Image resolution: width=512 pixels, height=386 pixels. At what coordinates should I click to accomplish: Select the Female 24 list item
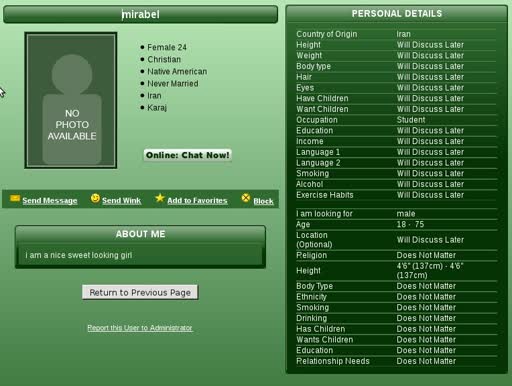(167, 47)
